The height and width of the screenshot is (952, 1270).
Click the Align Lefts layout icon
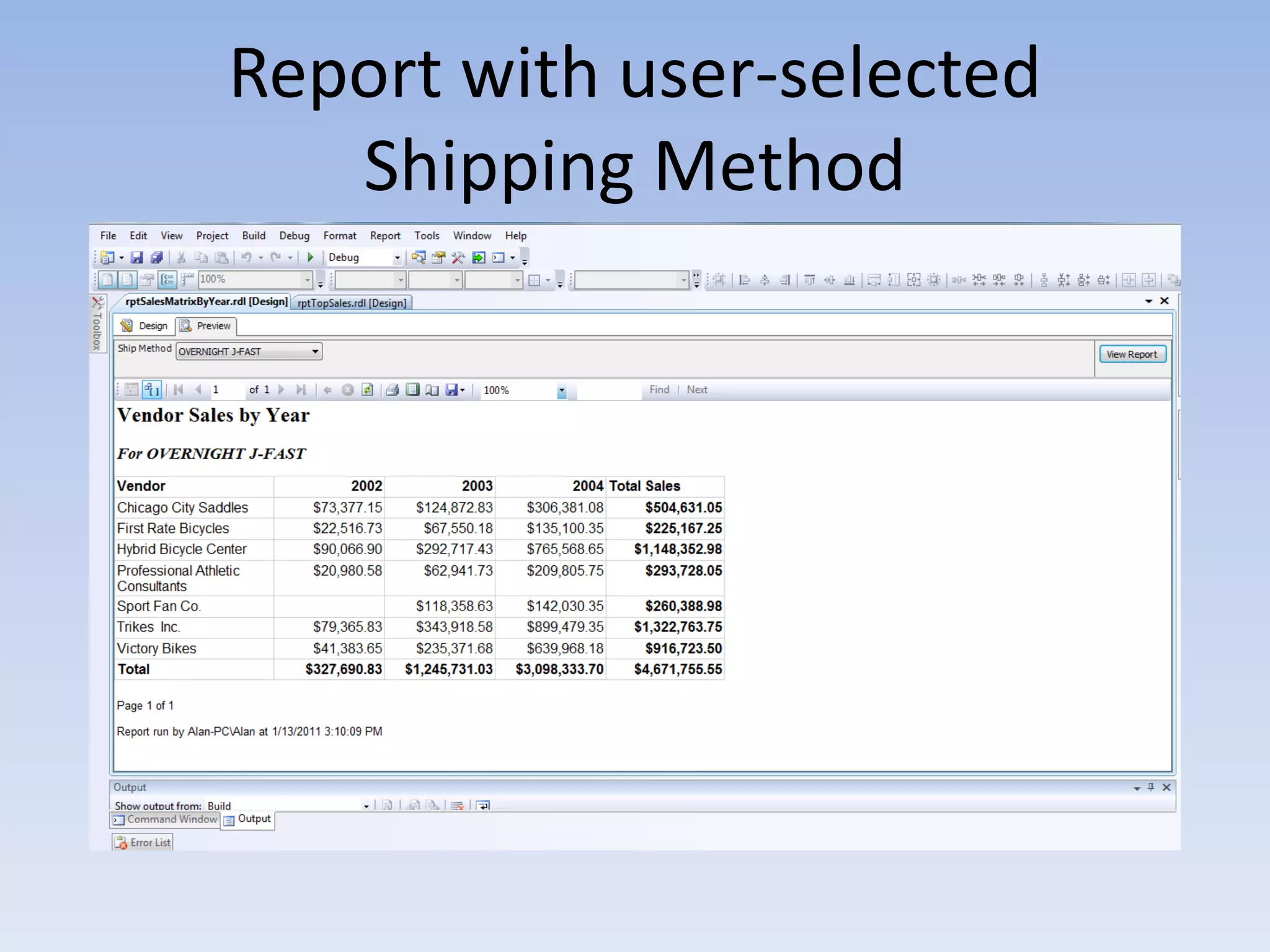coord(745,280)
